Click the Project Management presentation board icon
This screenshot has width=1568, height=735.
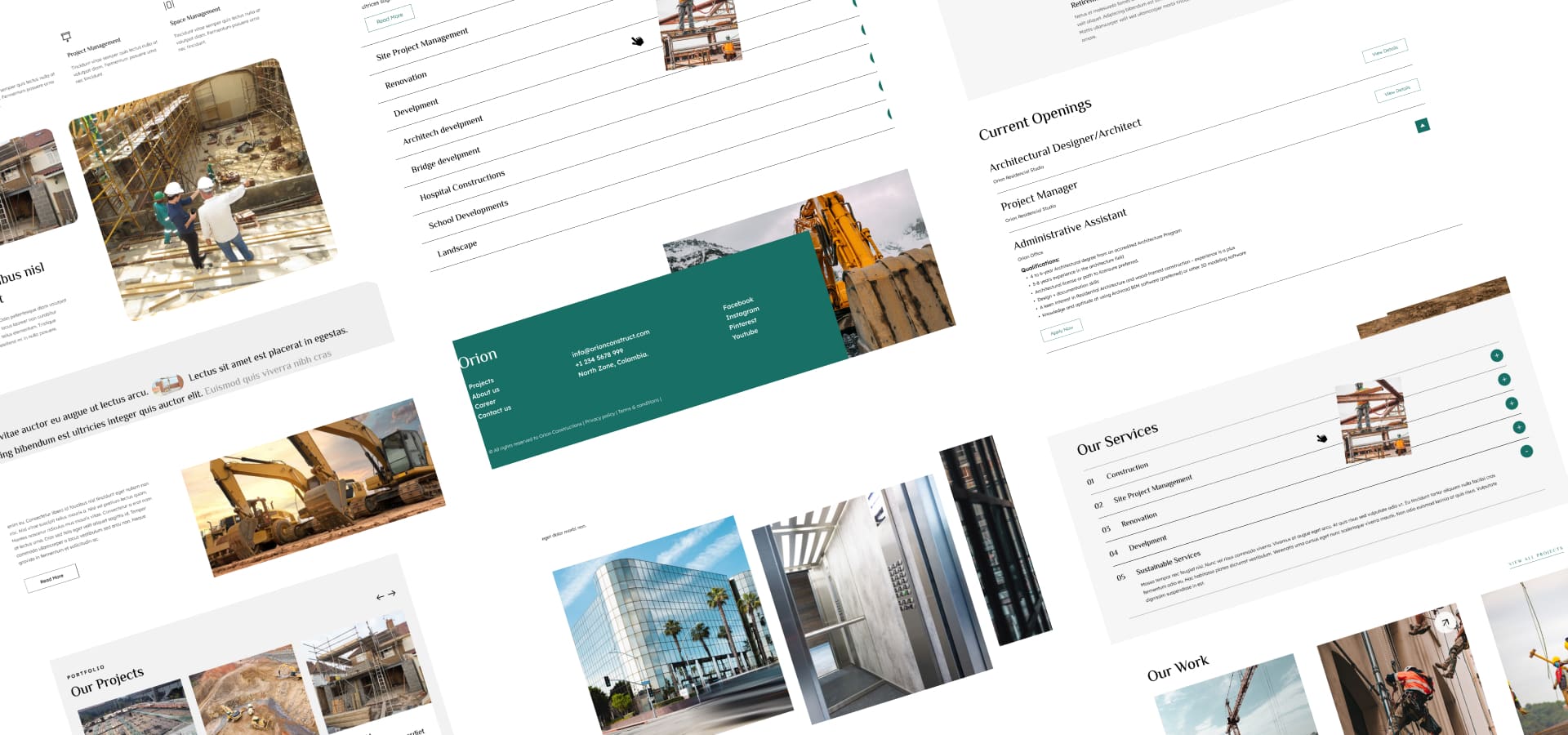pyautogui.click(x=66, y=37)
